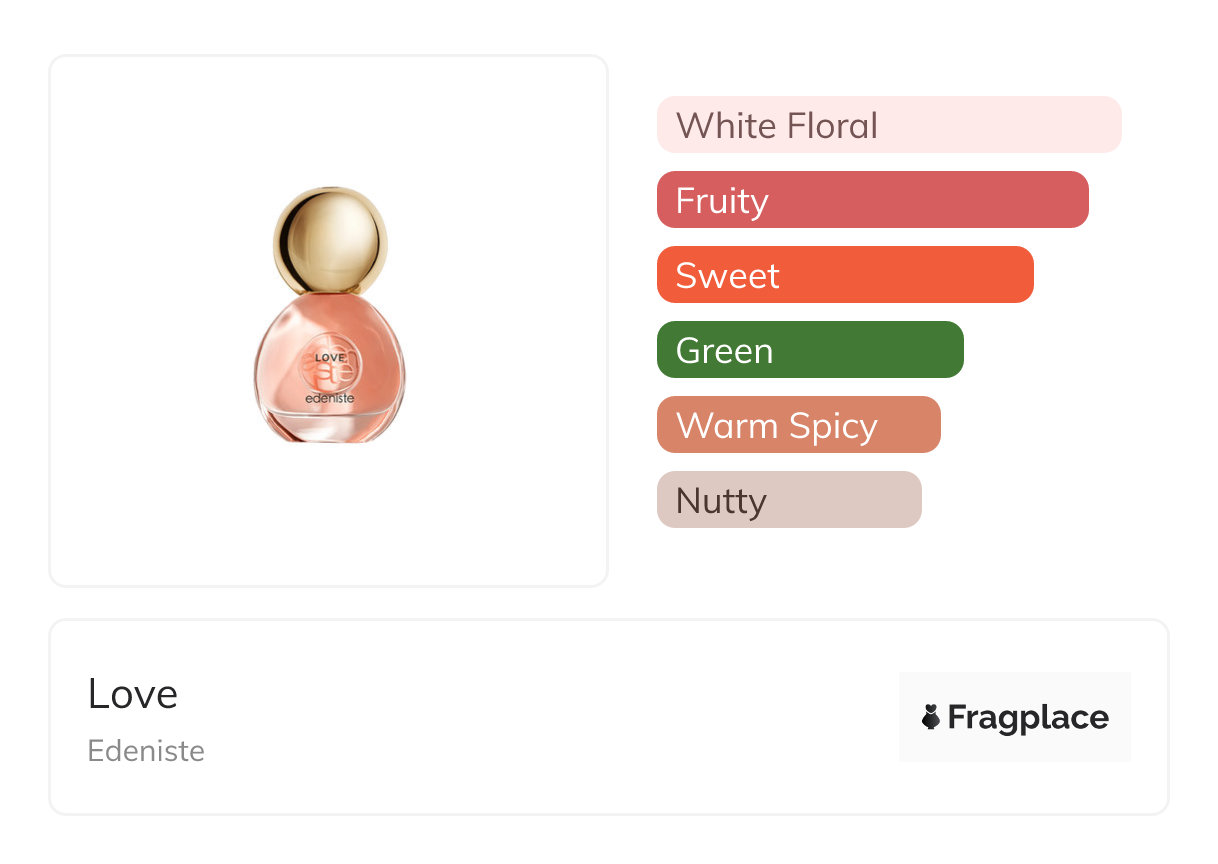The width and height of the screenshot is (1218, 864).
Task: Click blank middle area of the bottom info card
Action: tap(550, 717)
